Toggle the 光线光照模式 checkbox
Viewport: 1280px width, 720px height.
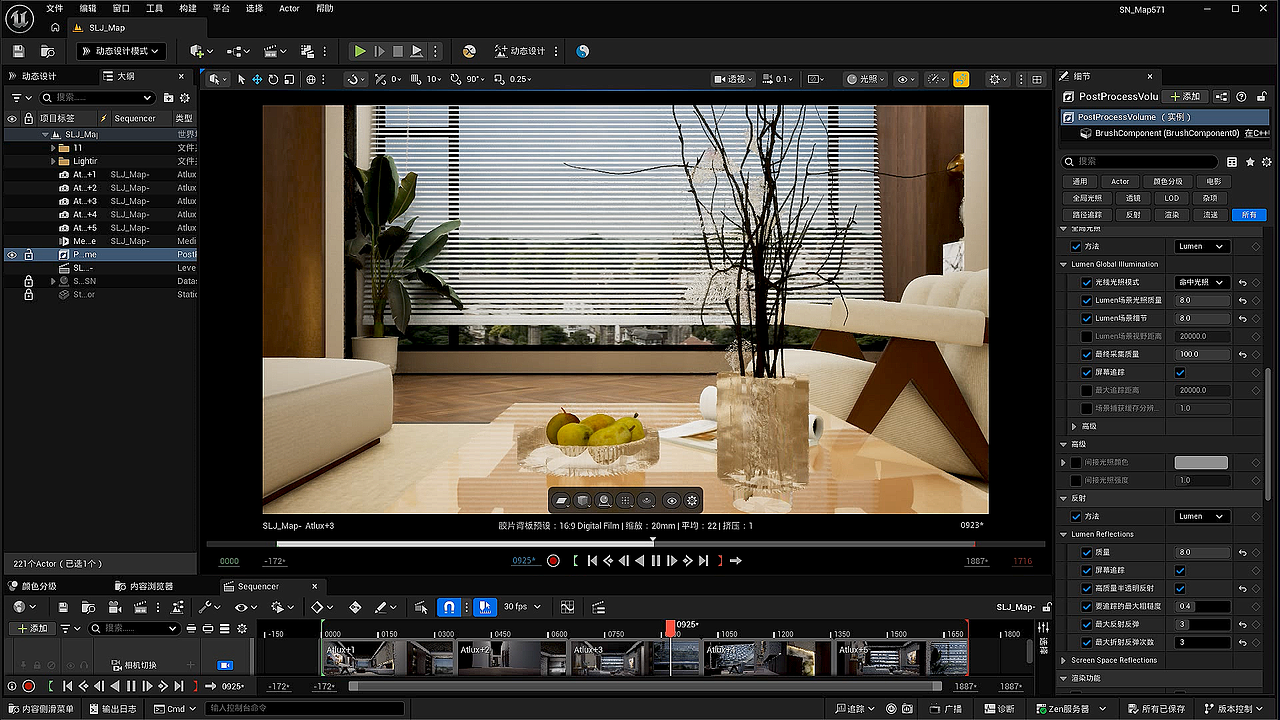[1087, 282]
